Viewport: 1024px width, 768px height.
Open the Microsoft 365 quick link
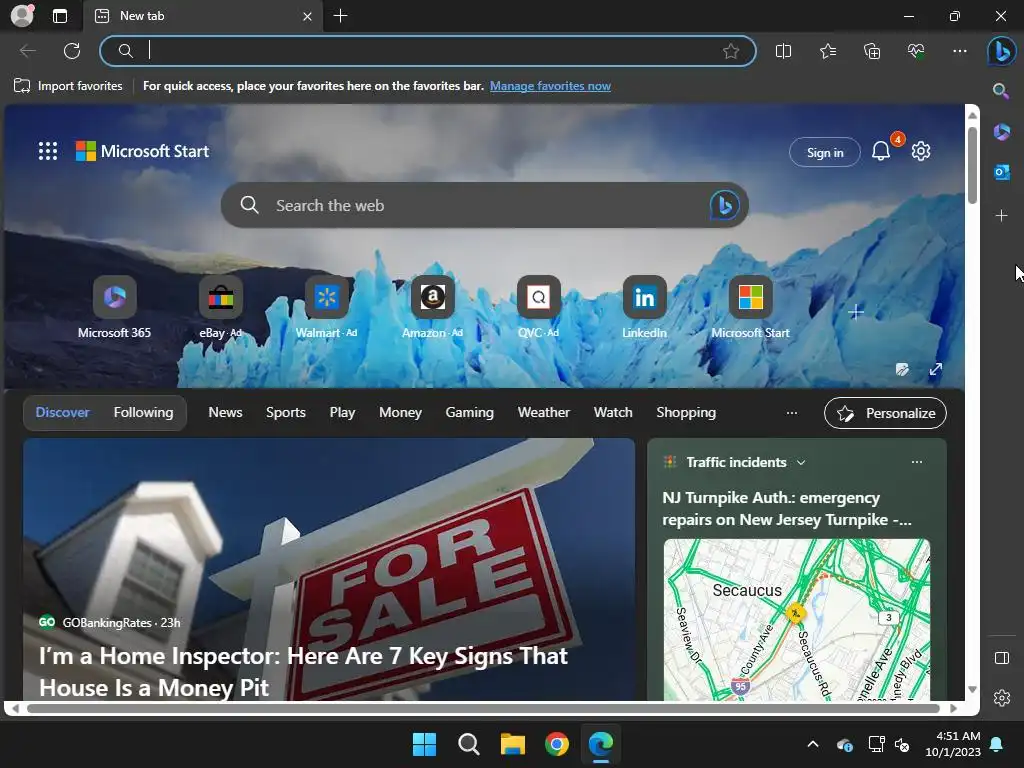pyautogui.click(x=114, y=307)
